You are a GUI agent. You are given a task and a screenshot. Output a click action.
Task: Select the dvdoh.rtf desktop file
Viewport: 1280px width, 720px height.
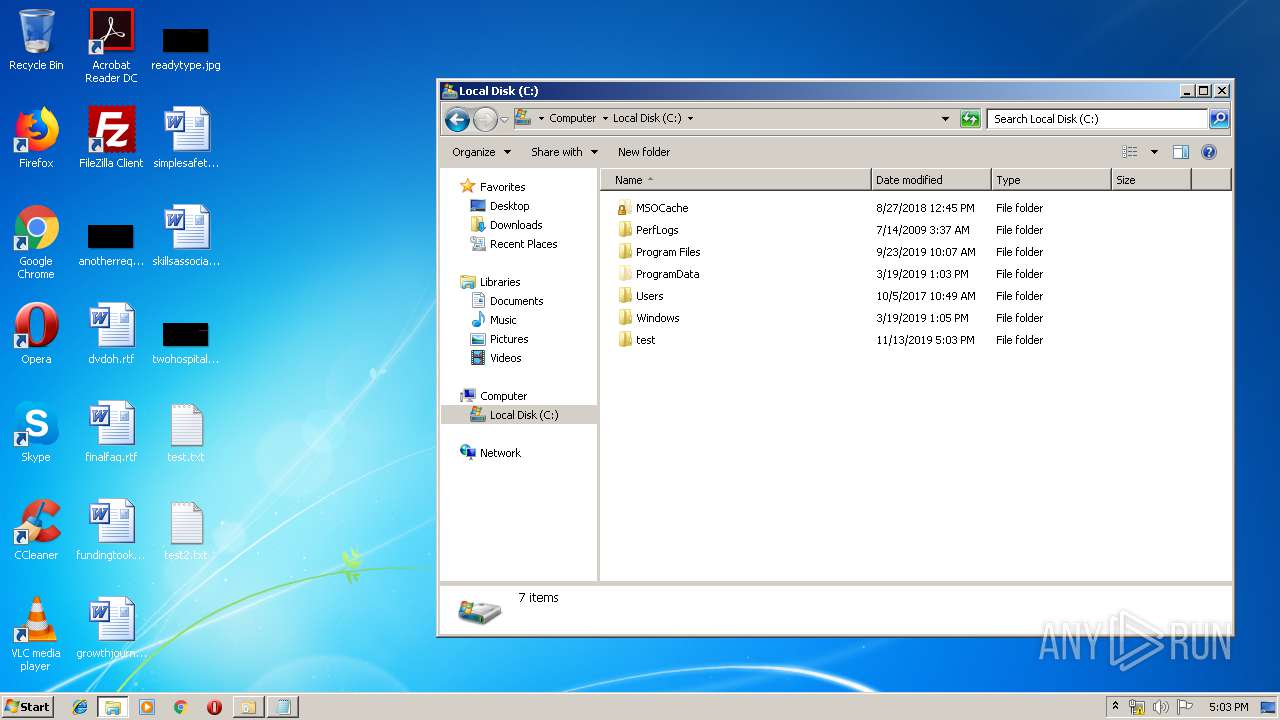(x=111, y=334)
